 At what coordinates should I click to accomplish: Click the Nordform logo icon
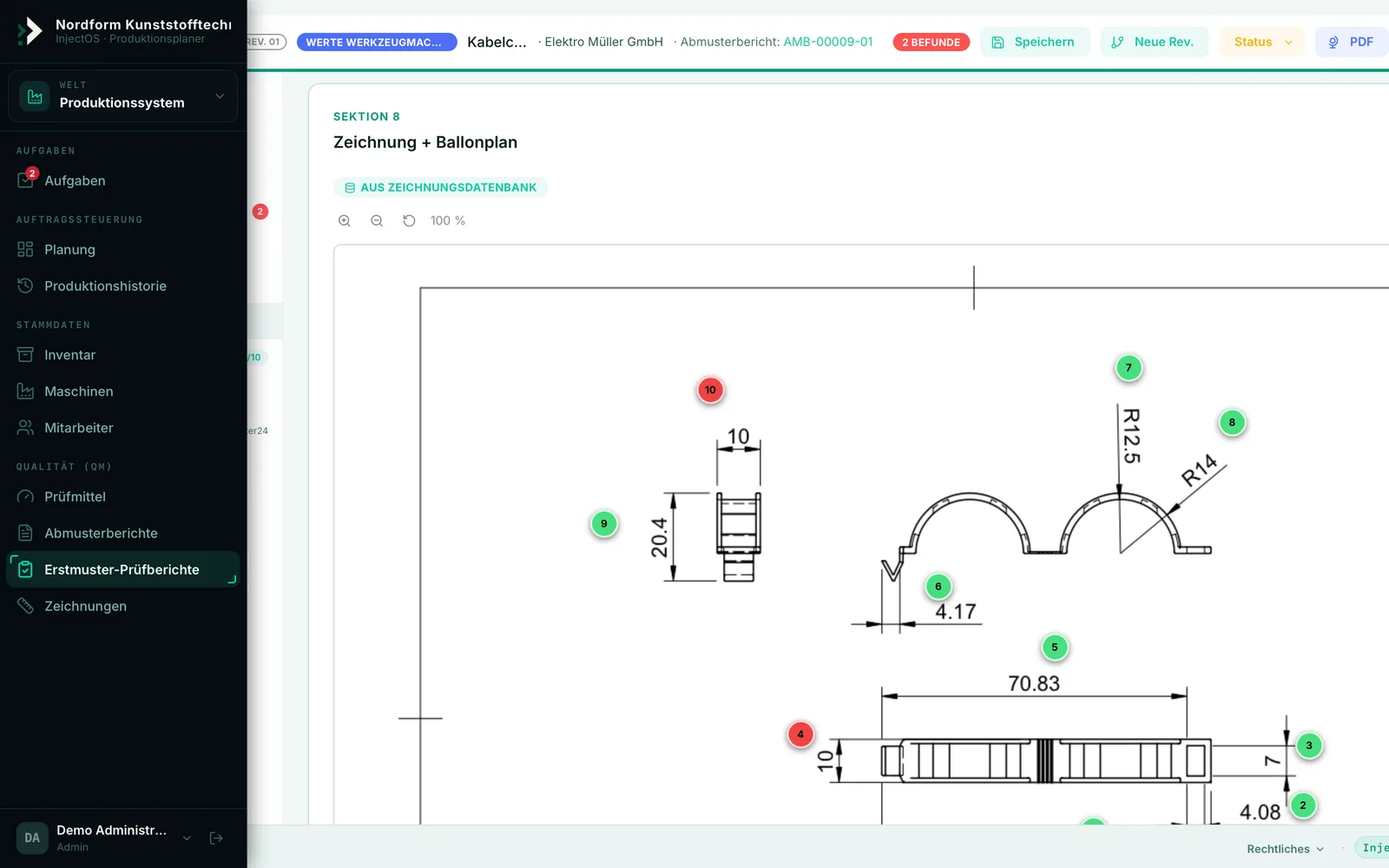30,31
